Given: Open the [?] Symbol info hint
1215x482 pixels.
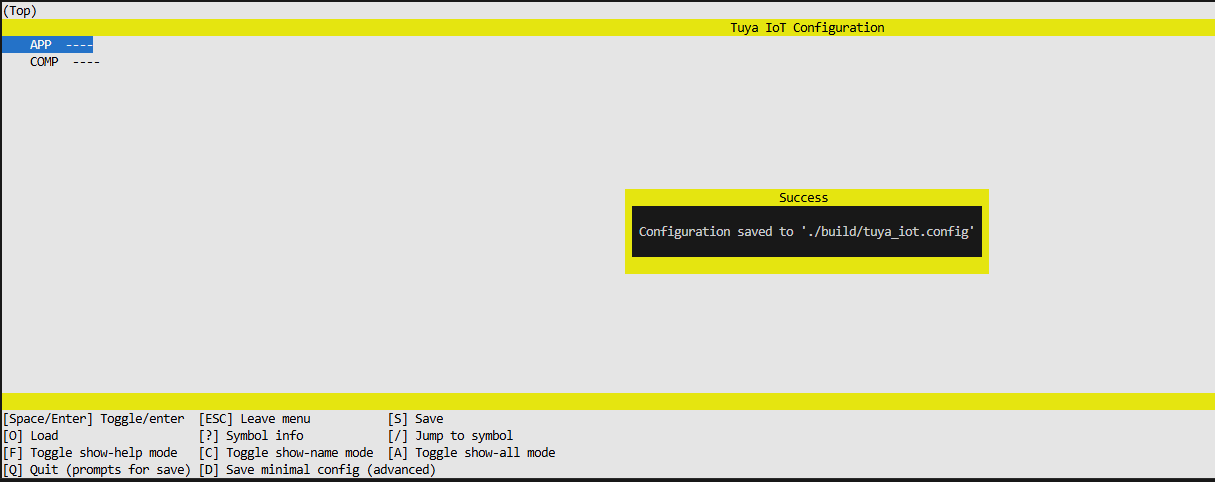Looking at the screenshot, I should [251, 436].
